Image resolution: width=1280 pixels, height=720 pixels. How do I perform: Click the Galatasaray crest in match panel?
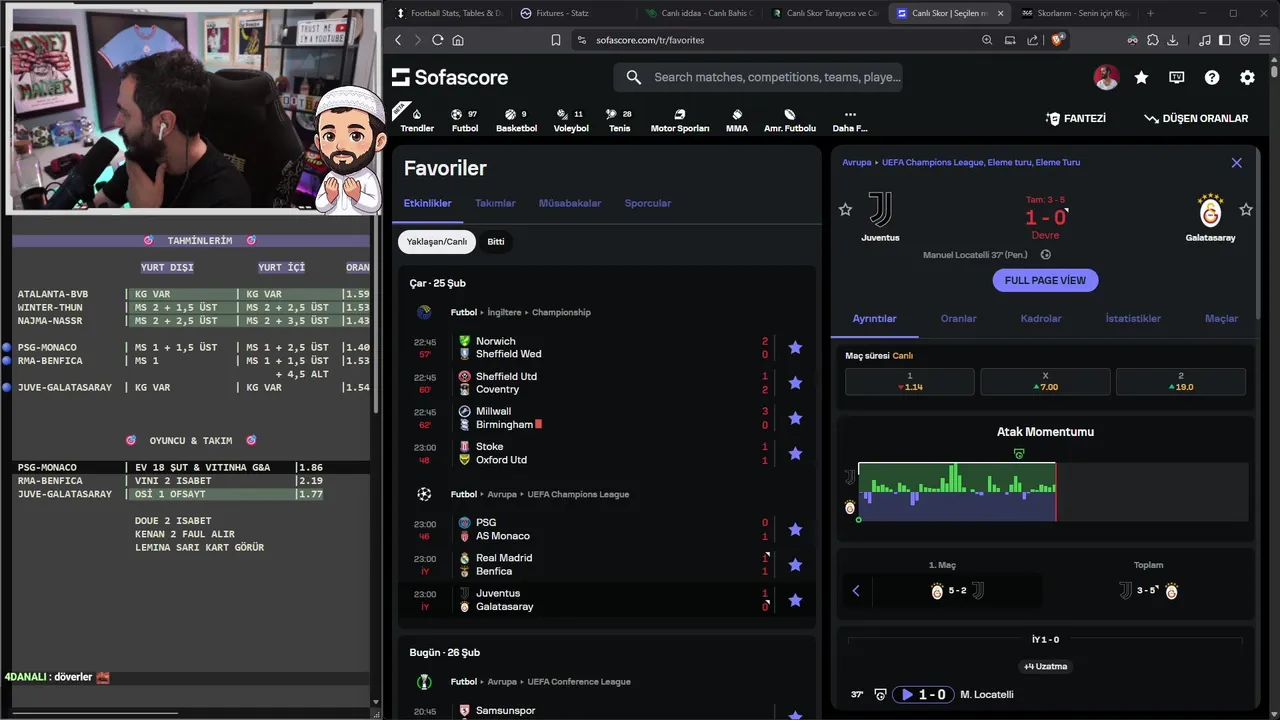[1210, 211]
